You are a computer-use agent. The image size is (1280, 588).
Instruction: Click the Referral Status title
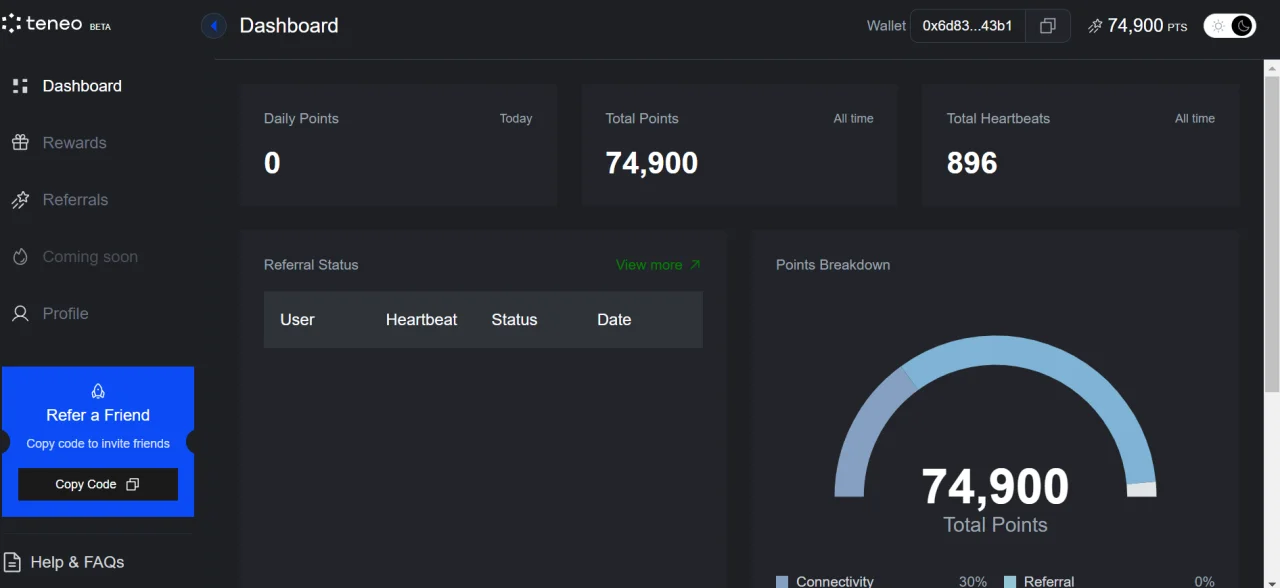tap(311, 265)
